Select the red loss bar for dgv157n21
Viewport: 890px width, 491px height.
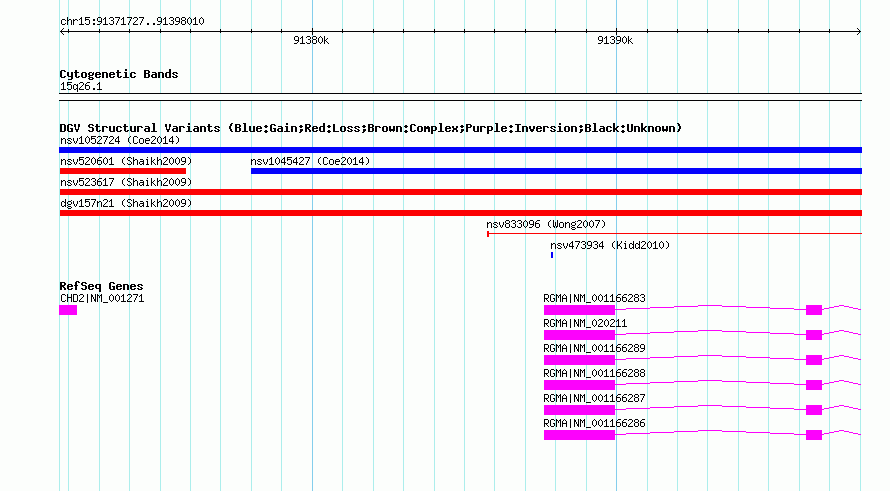point(460,213)
